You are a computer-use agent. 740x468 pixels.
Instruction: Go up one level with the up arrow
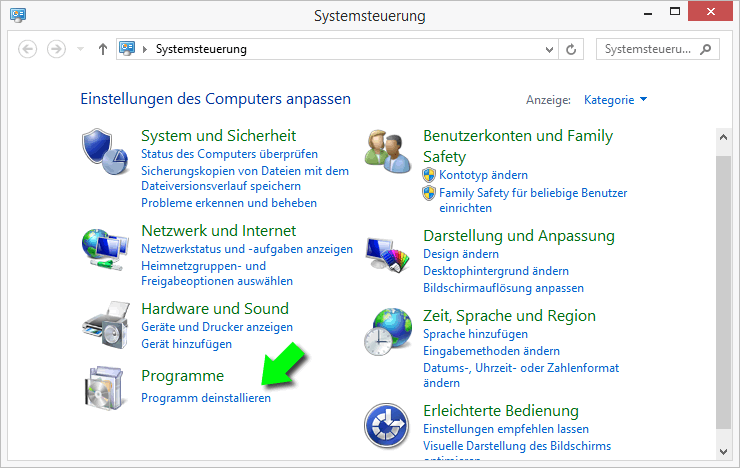click(102, 49)
